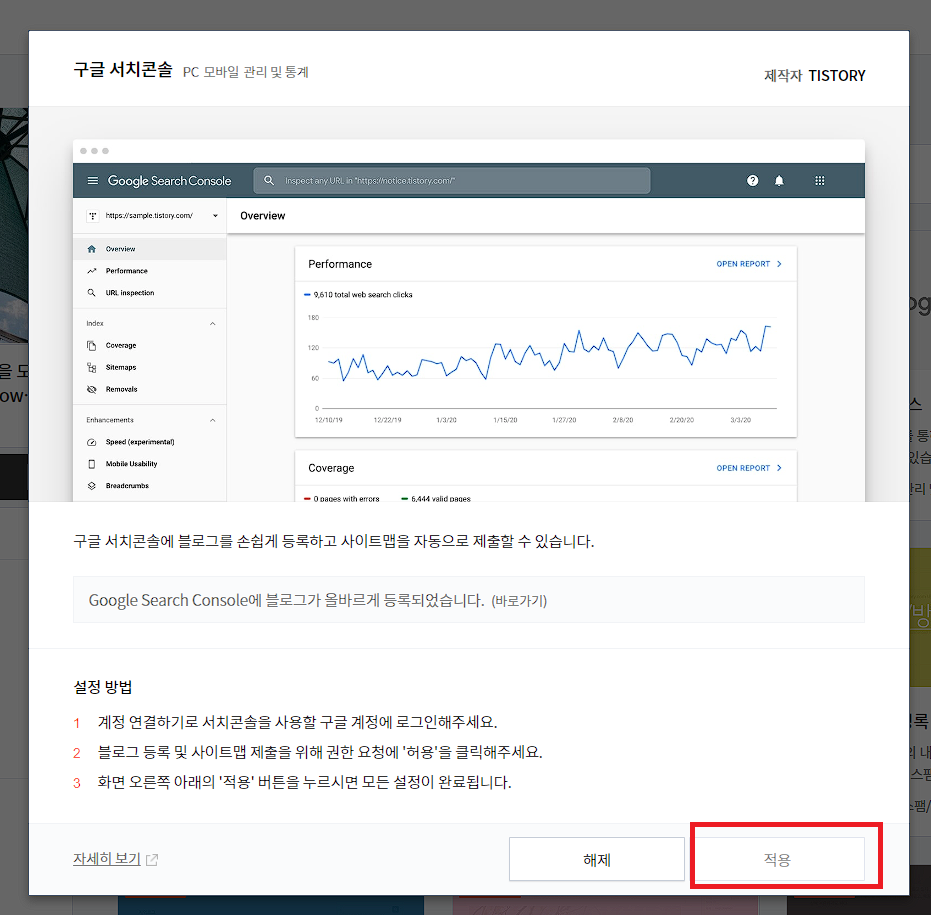Click the phone icon beside Mobile Usability
The image size is (931, 915).
click(91, 464)
